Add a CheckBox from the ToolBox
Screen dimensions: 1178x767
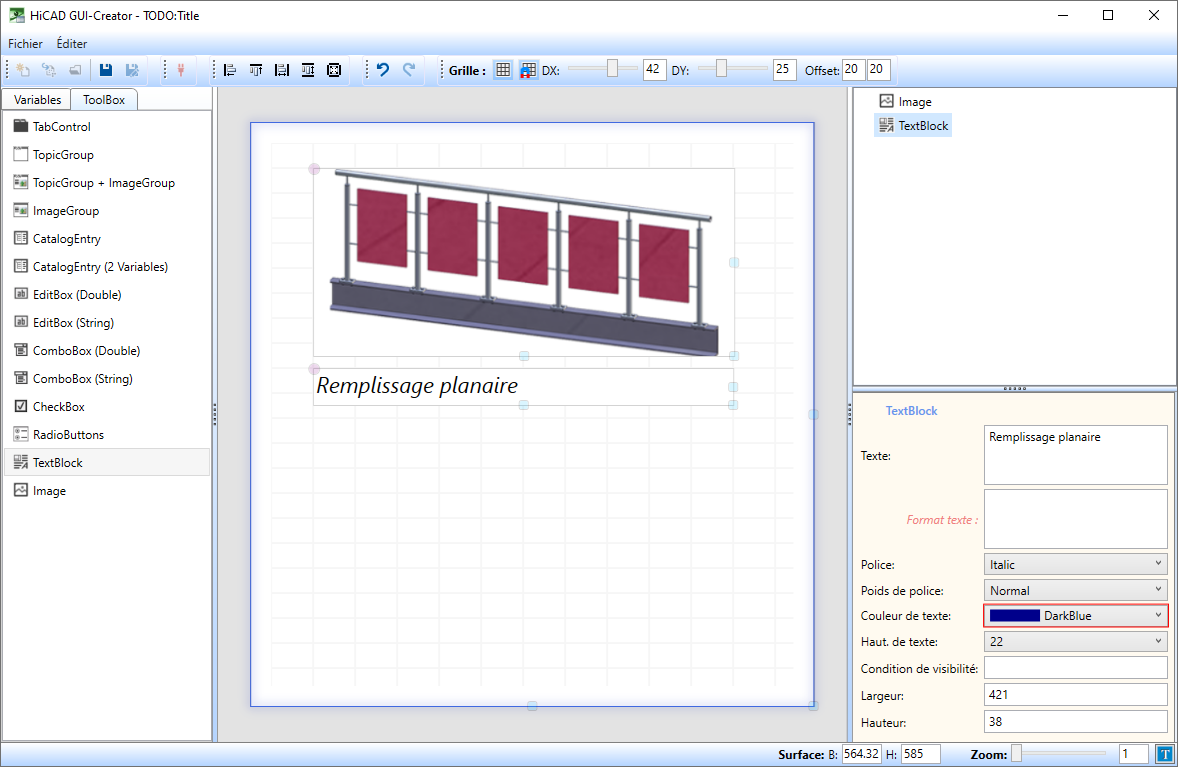[x=58, y=407]
